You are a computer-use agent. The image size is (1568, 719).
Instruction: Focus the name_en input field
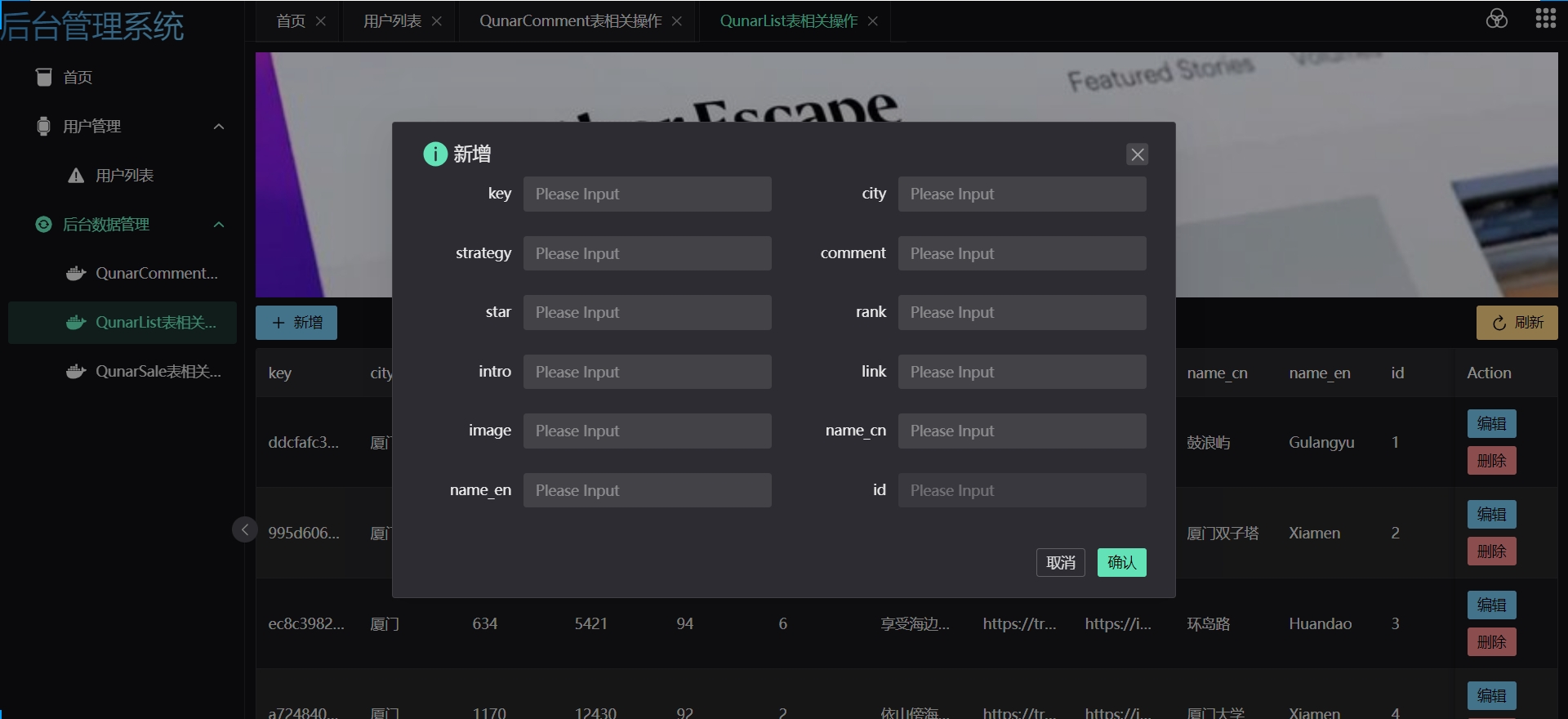pyautogui.click(x=648, y=490)
